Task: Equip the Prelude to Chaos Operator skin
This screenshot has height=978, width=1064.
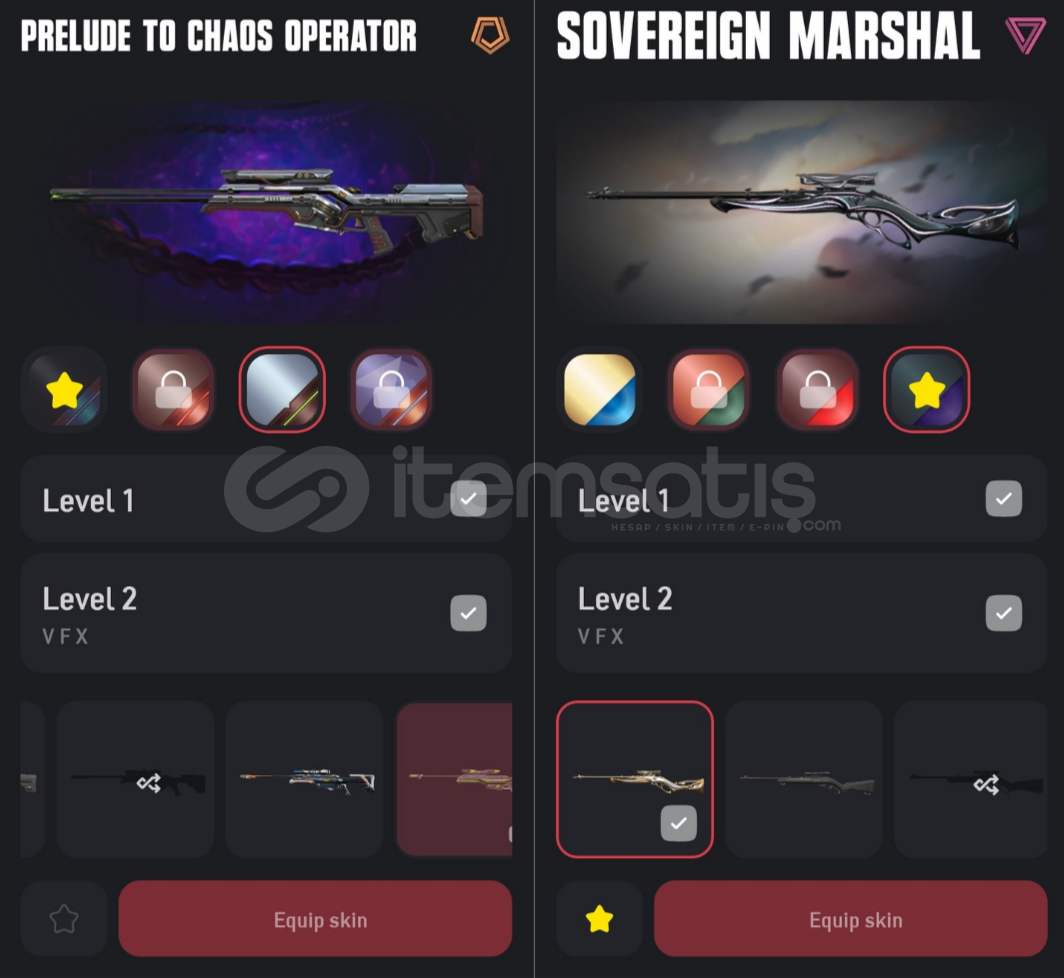Action: pyautogui.click(x=316, y=919)
